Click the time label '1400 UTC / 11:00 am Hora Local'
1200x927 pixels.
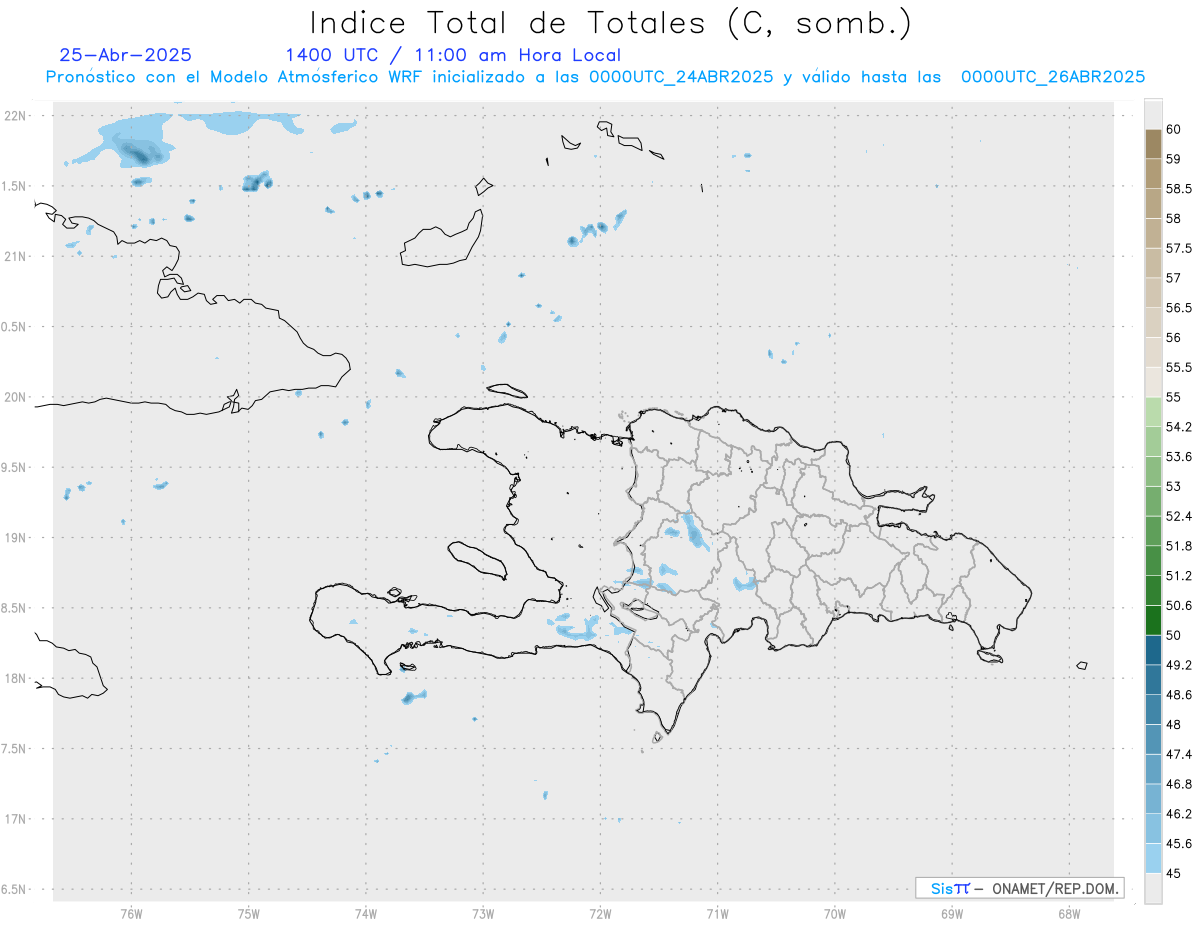pyautogui.click(x=453, y=55)
